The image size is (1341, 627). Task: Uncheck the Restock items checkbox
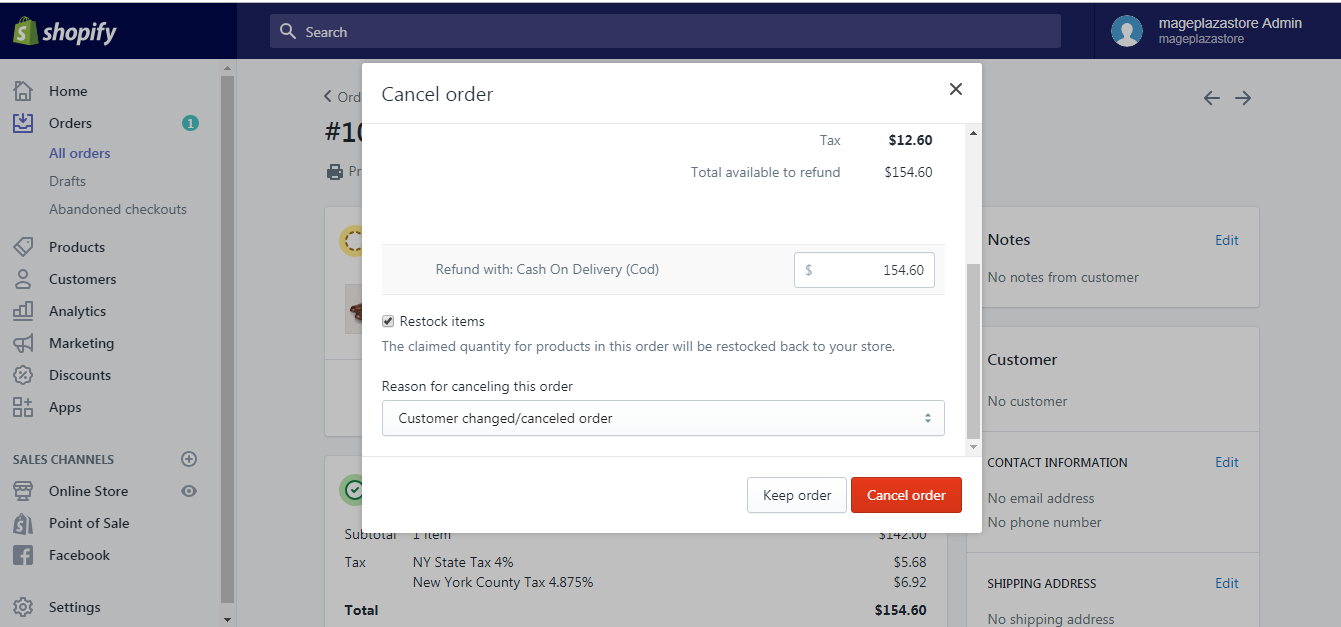coord(388,321)
